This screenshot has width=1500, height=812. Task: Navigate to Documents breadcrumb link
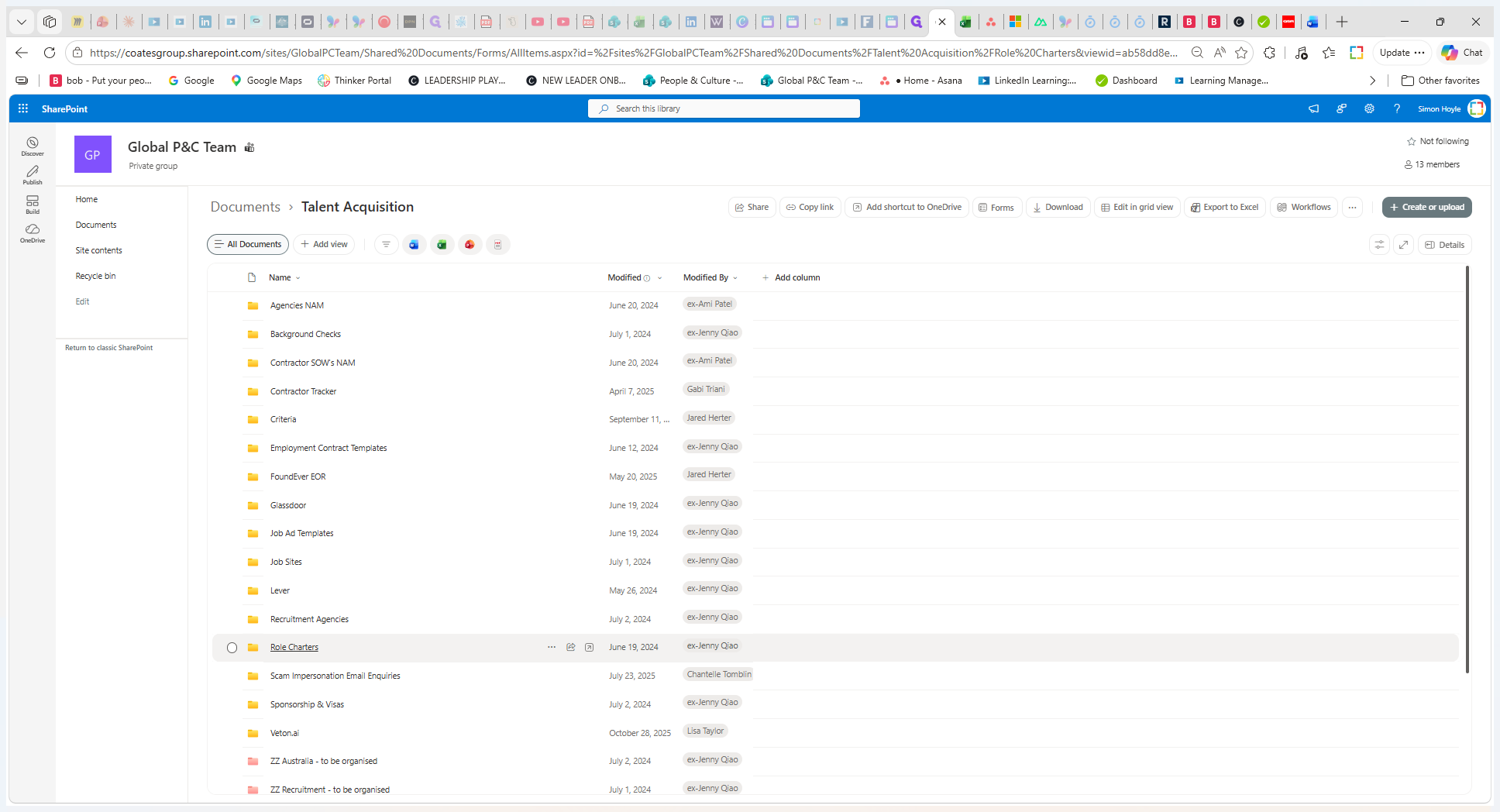(x=245, y=207)
